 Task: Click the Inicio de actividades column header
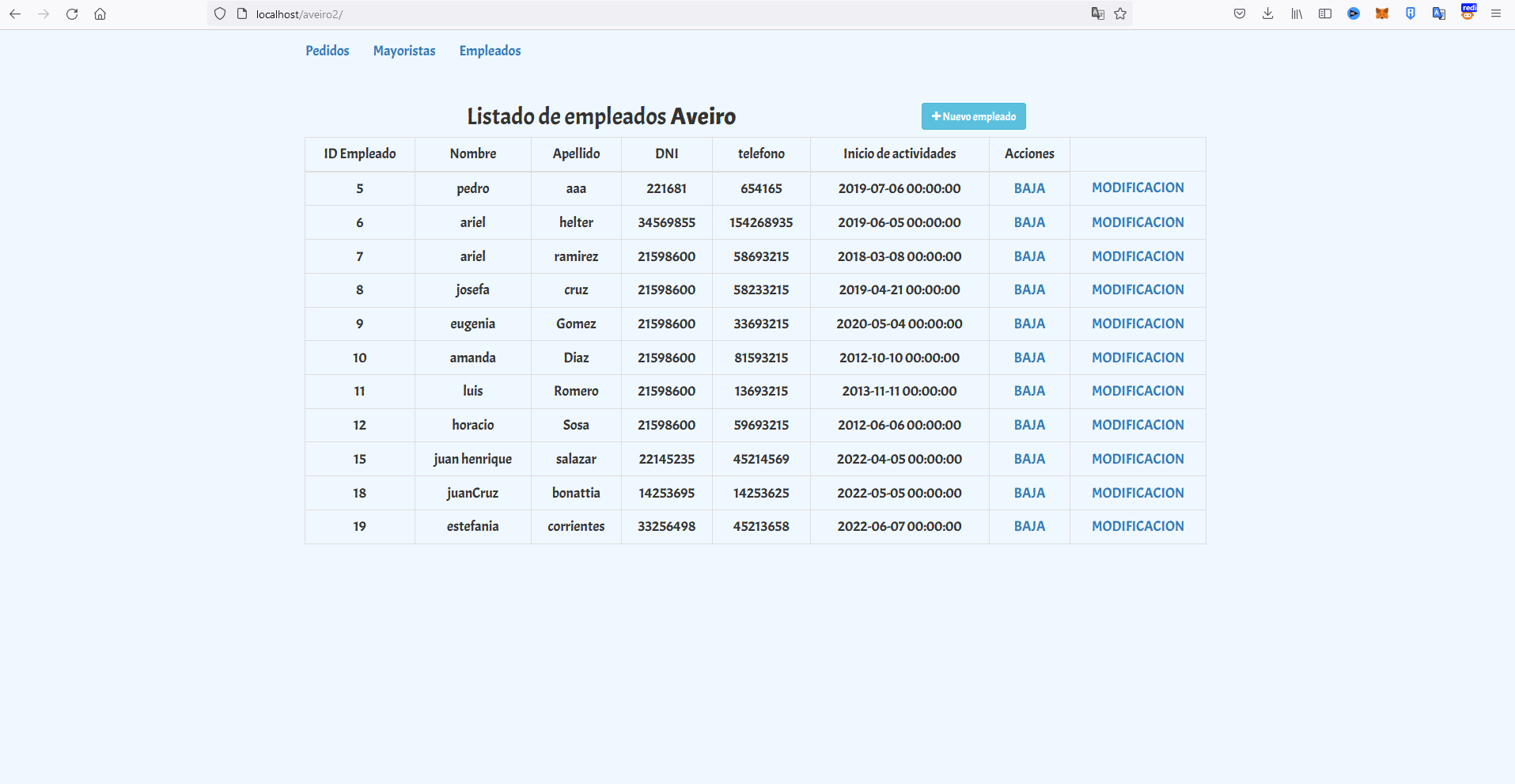[x=900, y=153]
